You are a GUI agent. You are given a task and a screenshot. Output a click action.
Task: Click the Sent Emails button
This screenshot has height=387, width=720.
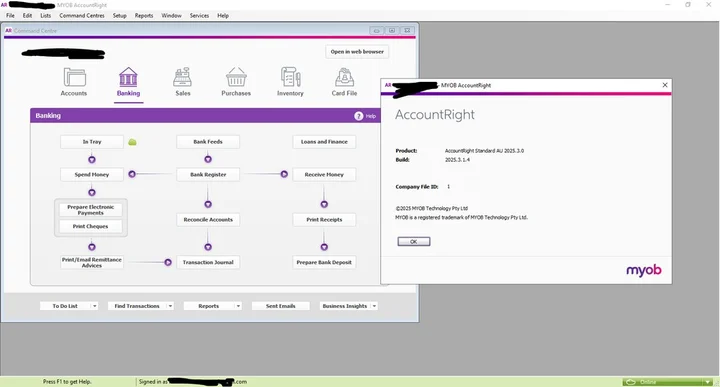tap(281, 306)
